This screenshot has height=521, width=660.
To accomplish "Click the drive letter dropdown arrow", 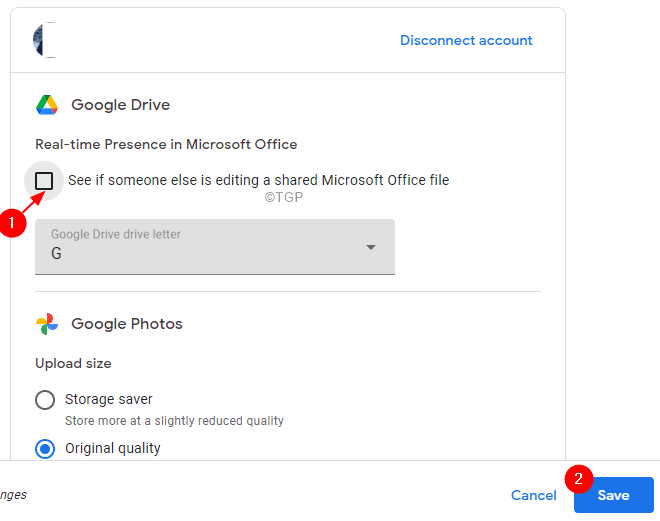I will tap(371, 247).
